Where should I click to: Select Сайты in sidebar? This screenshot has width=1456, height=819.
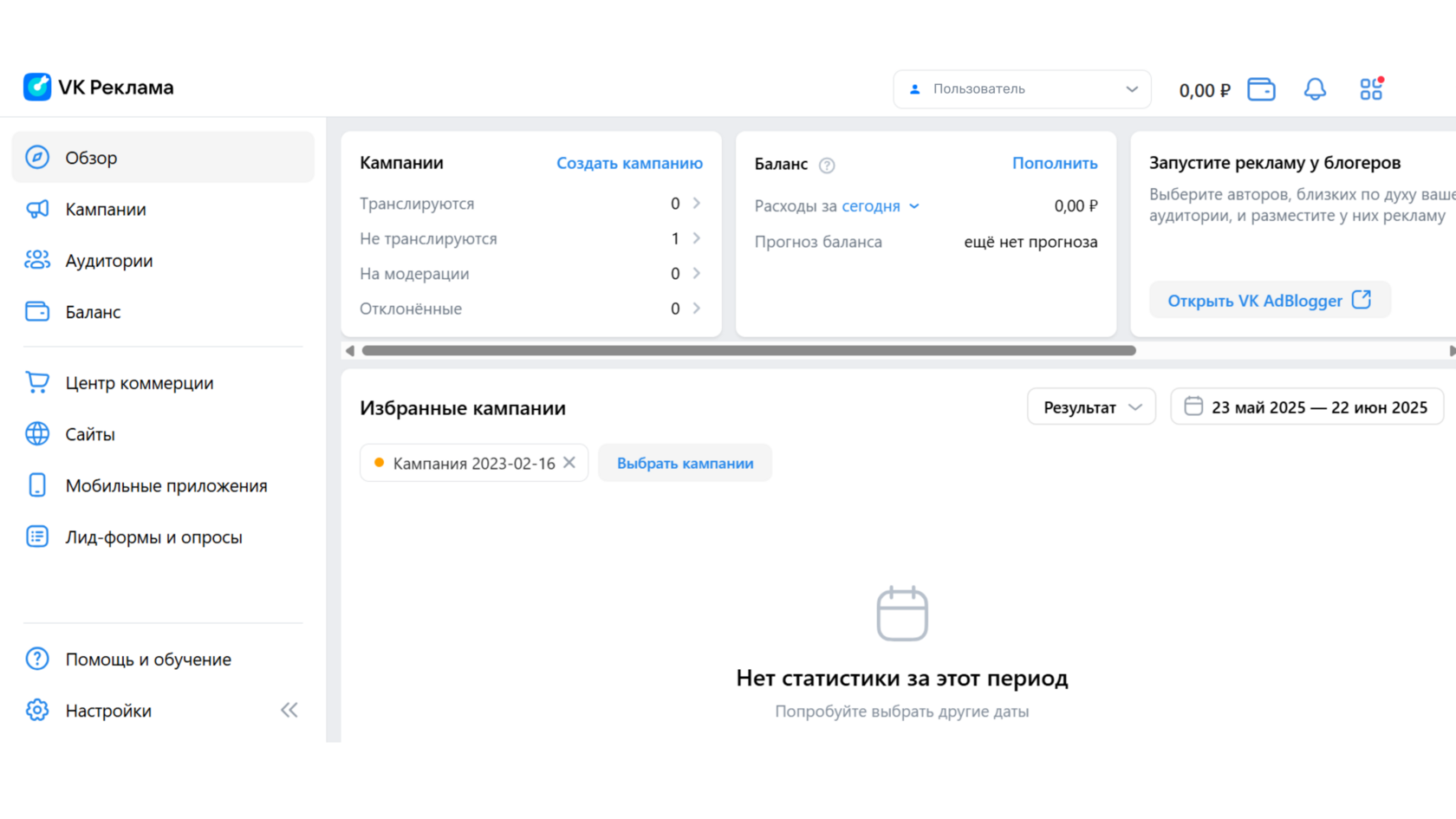coord(163,433)
